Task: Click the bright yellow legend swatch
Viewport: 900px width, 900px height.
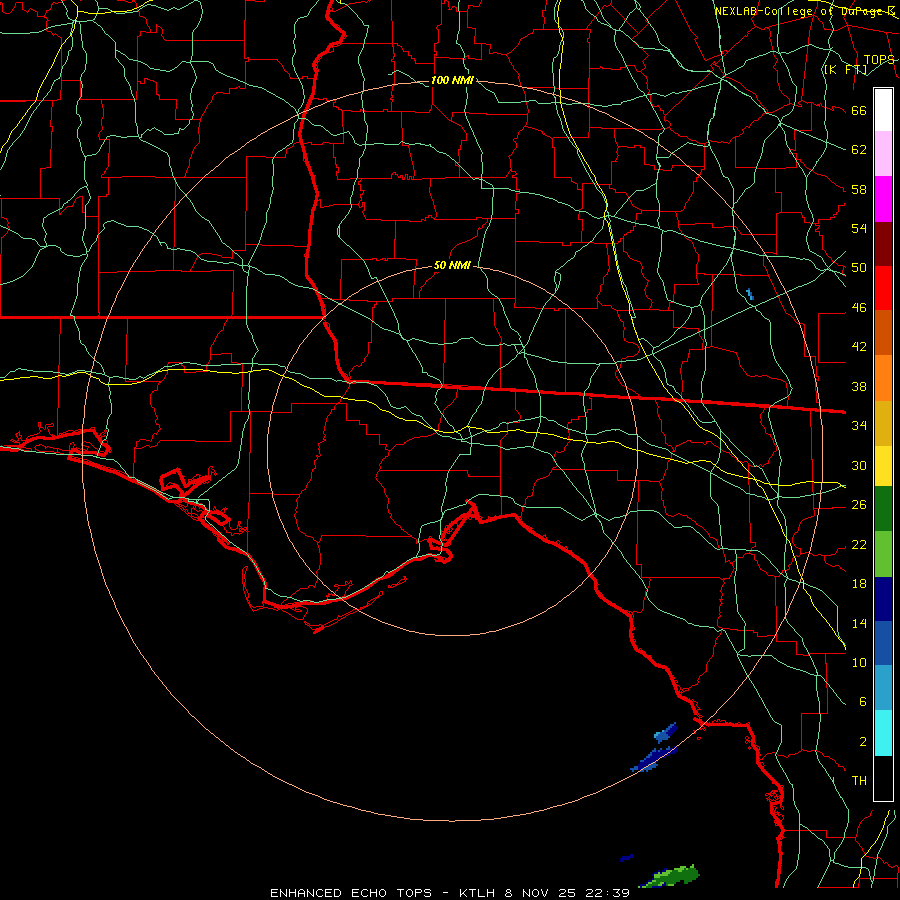Action: (883, 466)
